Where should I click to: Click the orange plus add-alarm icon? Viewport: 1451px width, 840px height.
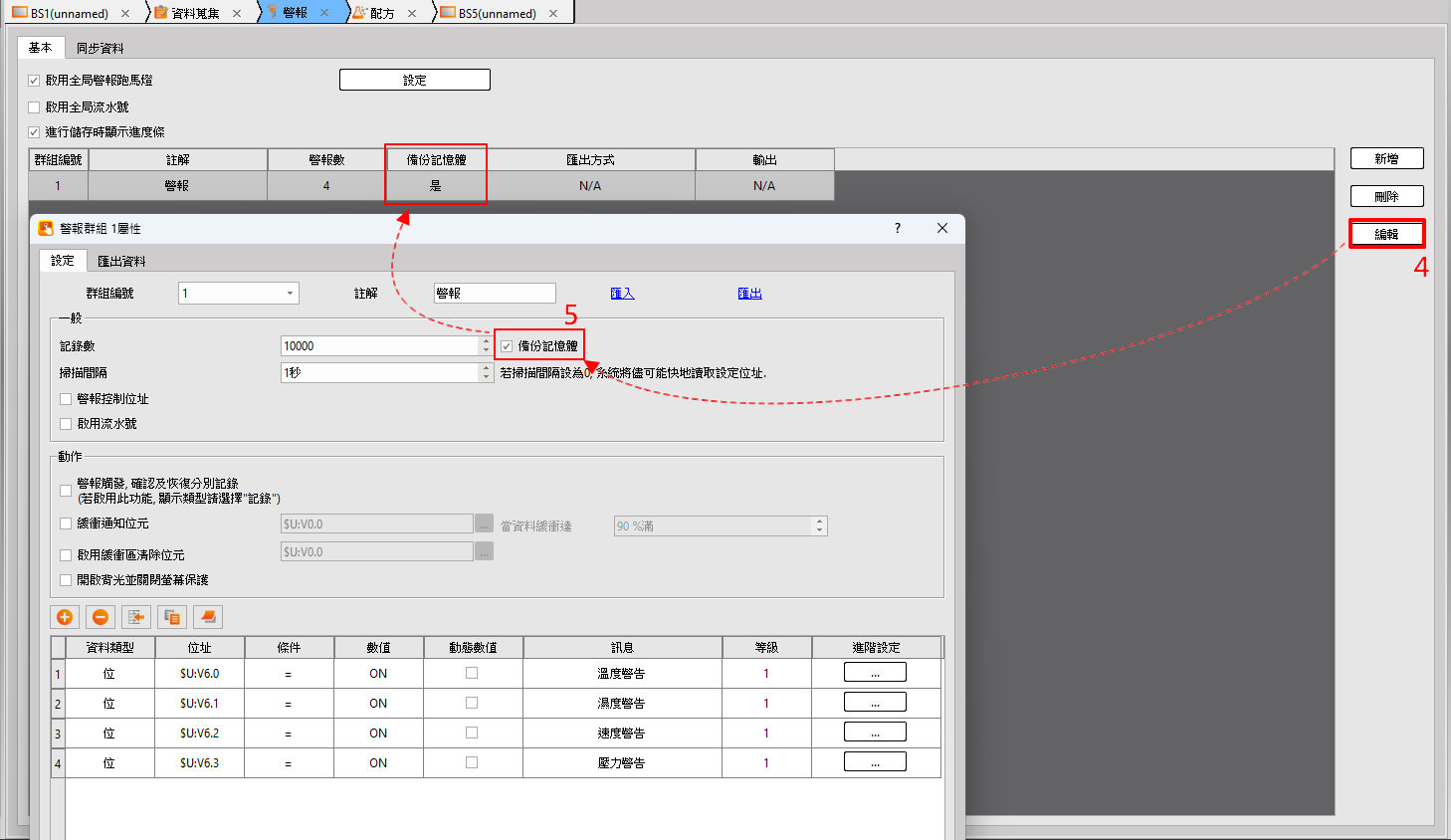(x=65, y=617)
